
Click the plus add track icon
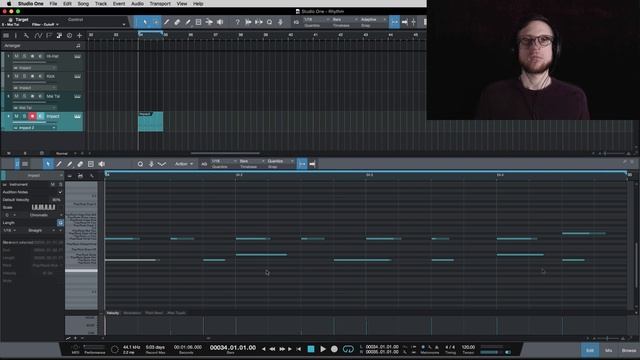pos(79,36)
